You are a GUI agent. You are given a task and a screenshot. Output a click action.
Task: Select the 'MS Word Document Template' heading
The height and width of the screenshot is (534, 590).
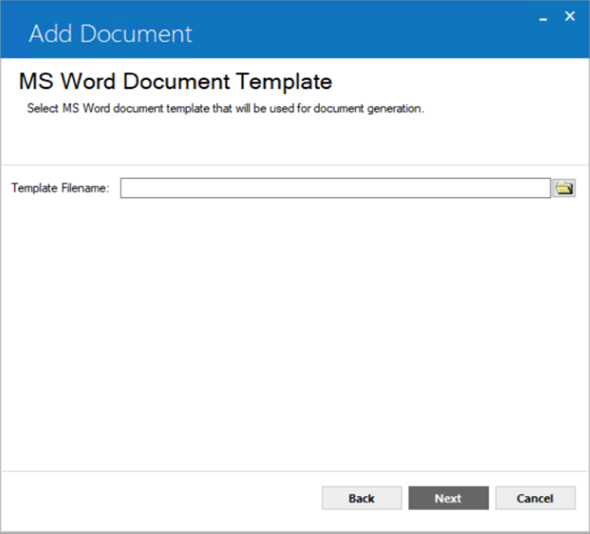[x=175, y=81]
